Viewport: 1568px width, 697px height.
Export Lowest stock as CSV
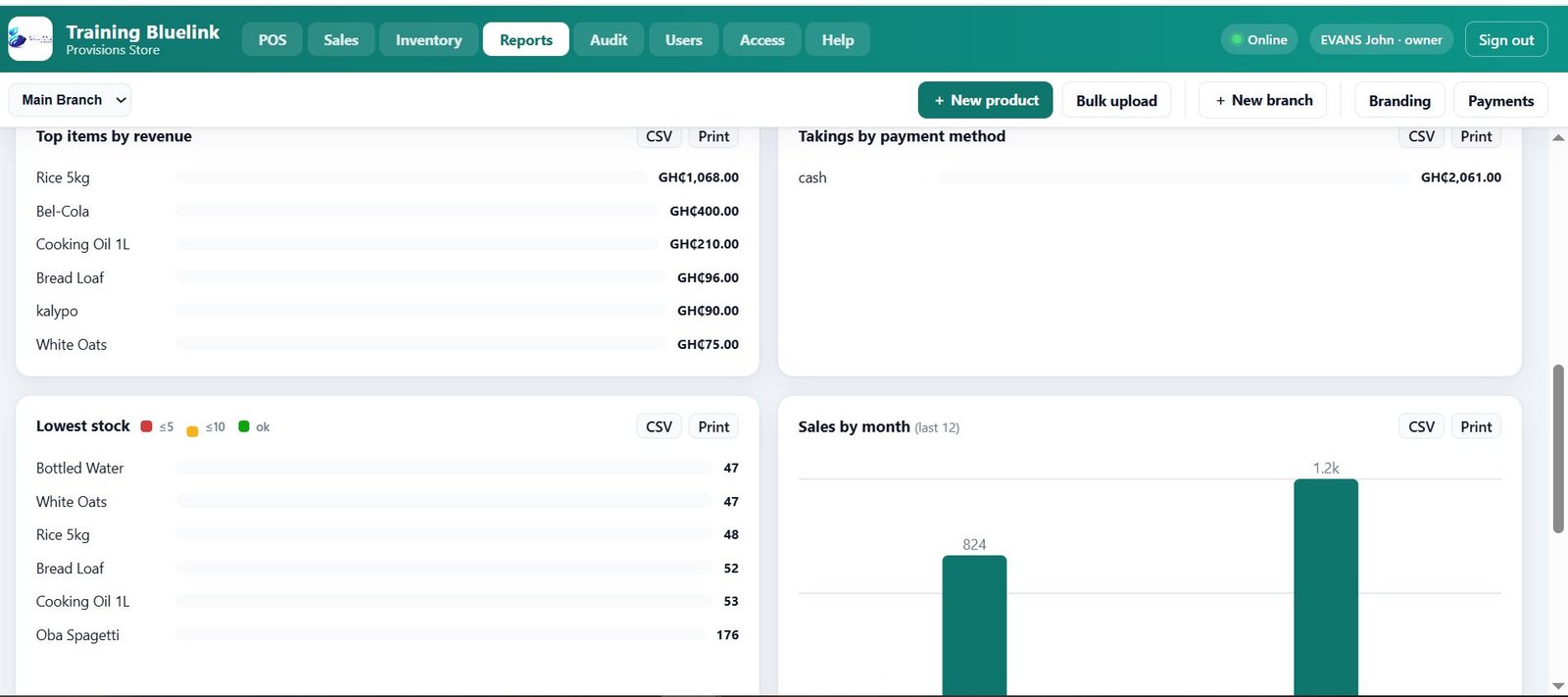660,426
